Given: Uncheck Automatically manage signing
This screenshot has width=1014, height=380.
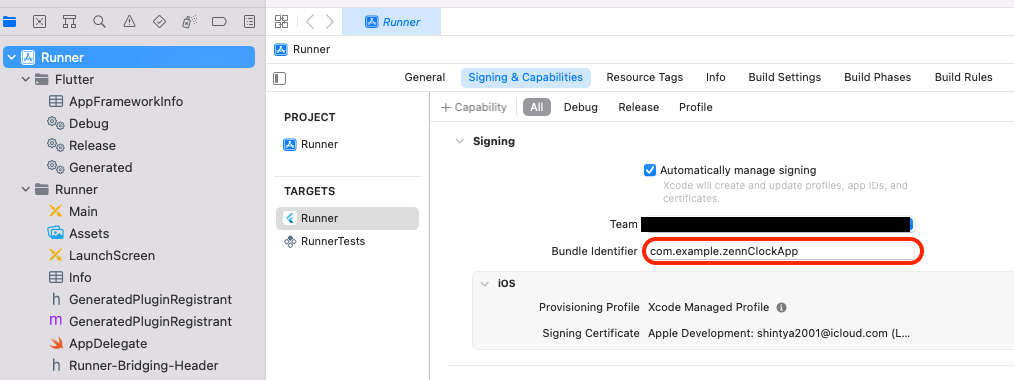Looking at the screenshot, I should 650,171.
